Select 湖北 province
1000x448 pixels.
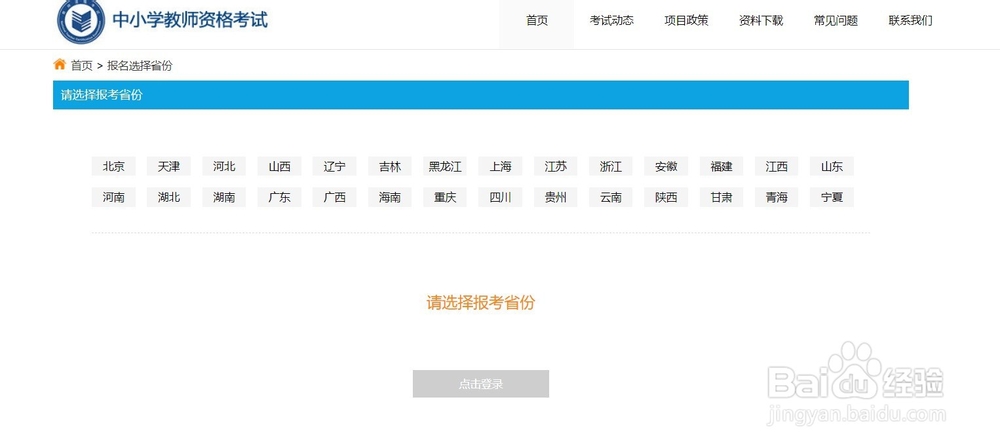(169, 197)
